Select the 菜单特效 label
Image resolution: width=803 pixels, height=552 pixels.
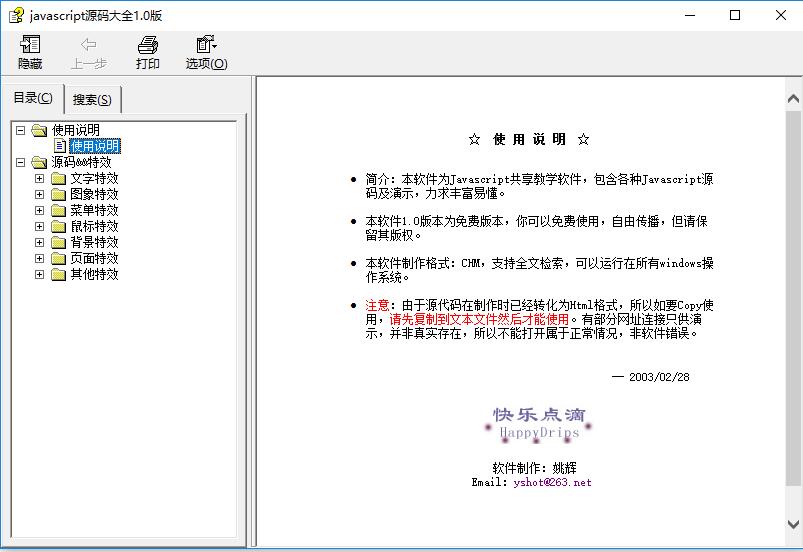tap(94, 210)
